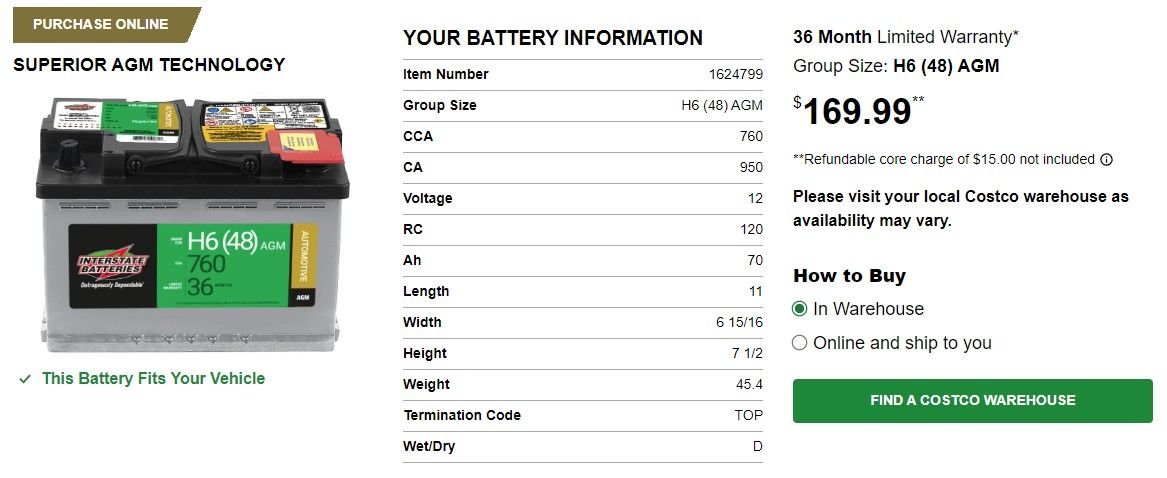The image size is (1167, 478).
Task: Click the Wet/Dry specification row
Action: click(583, 447)
